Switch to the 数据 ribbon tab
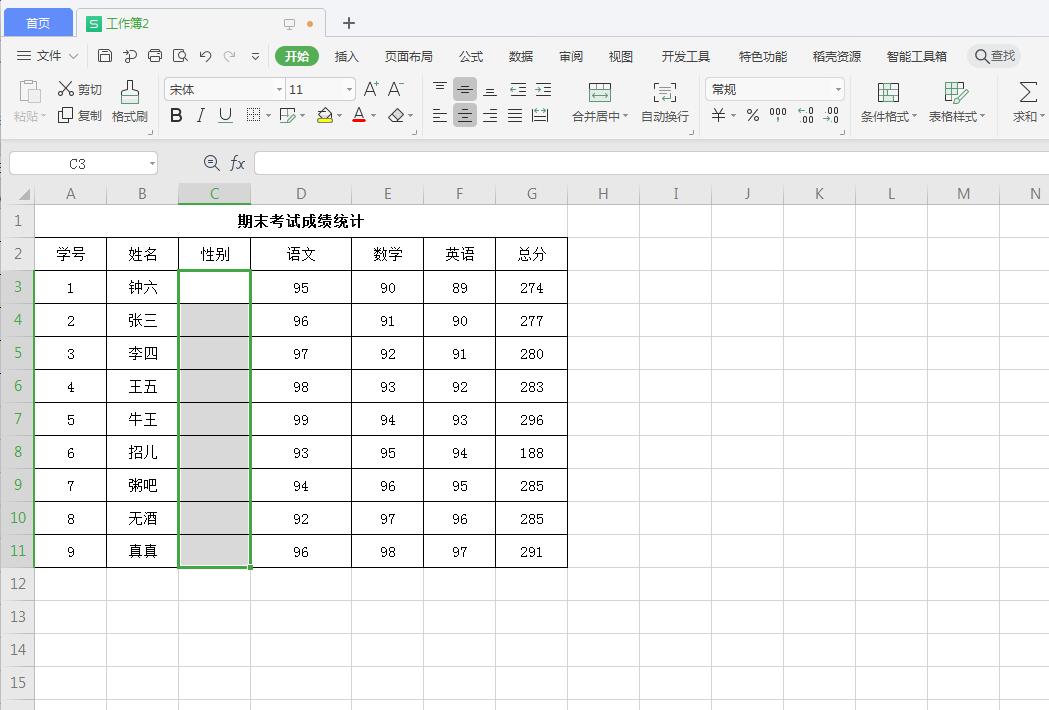The height and width of the screenshot is (710, 1049). pyautogui.click(x=519, y=57)
